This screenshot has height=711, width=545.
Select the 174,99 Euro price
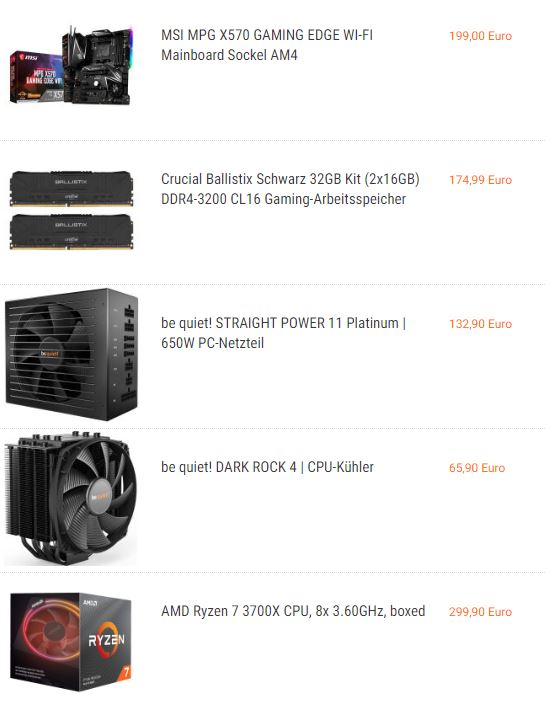(x=480, y=180)
